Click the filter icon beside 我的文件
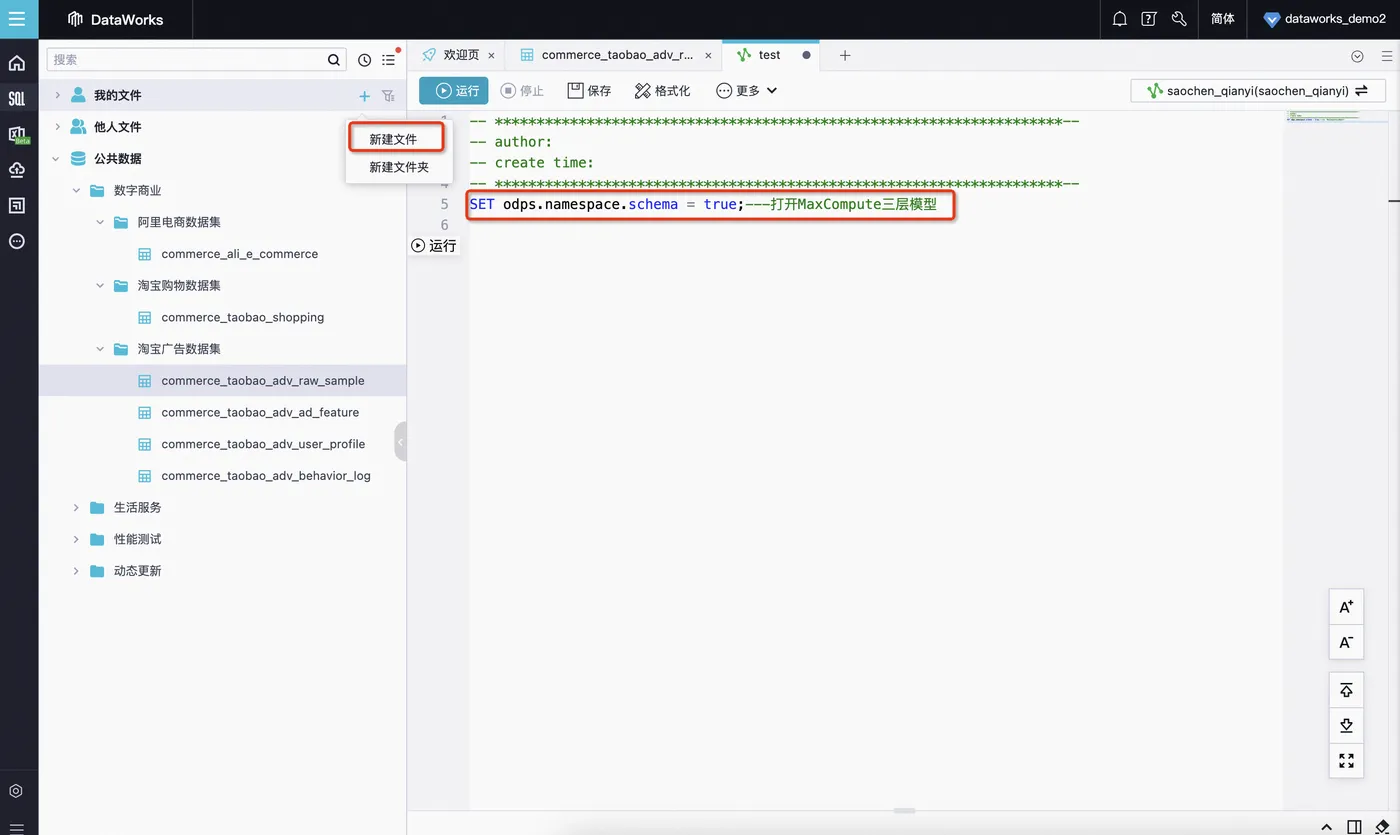The height and width of the screenshot is (835, 1400). point(389,96)
